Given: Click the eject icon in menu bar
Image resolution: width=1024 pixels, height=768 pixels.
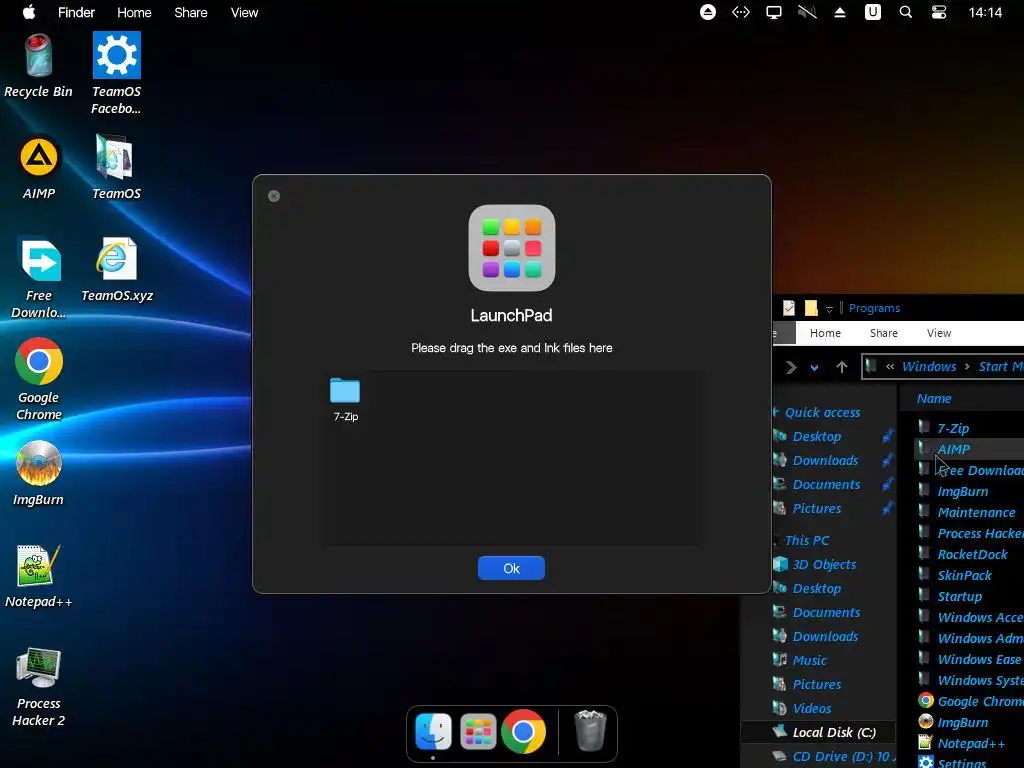Looking at the screenshot, I should pos(840,12).
